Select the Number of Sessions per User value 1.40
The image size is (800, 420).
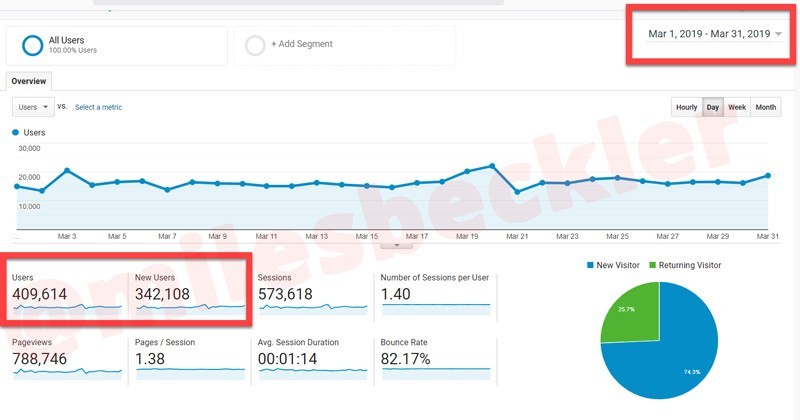395,294
